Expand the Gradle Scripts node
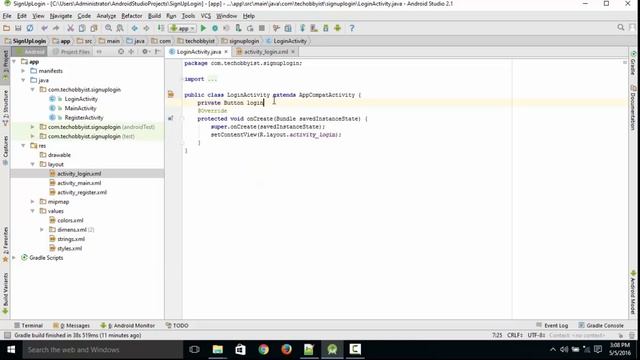 (14, 258)
